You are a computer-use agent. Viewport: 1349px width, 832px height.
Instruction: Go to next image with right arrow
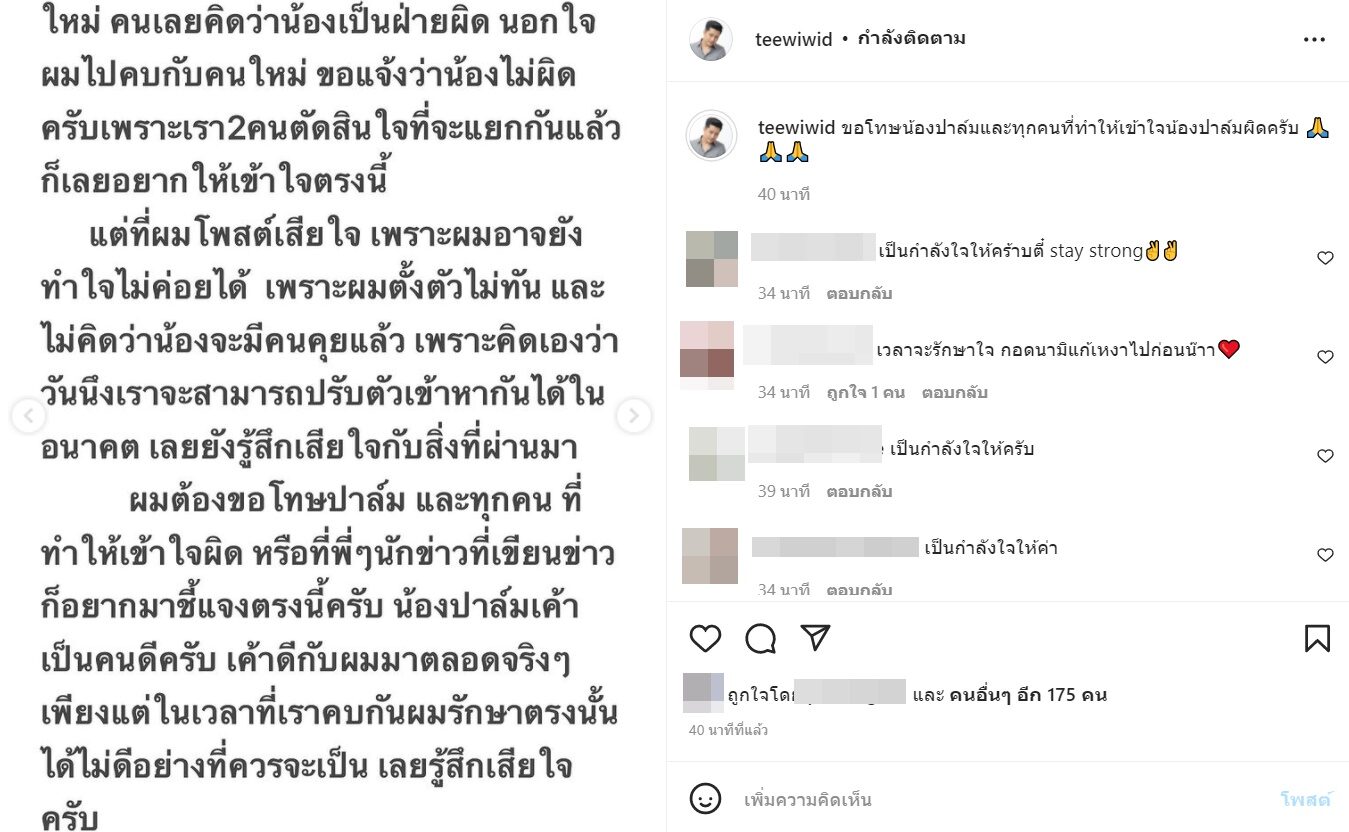[x=633, y=416]
